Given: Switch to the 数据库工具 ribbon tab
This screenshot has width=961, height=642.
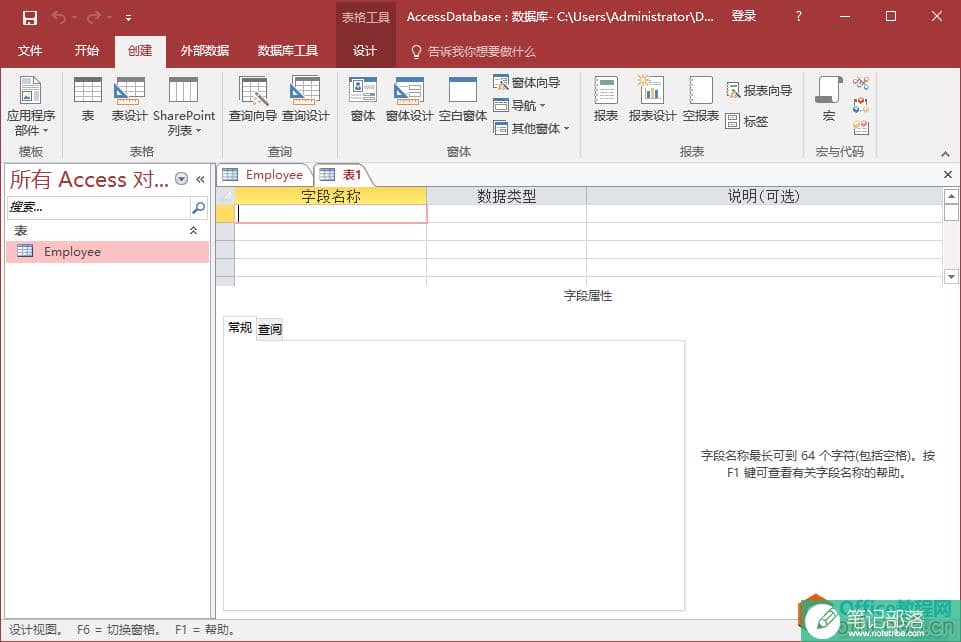Looking at the screenshot, I should (x=287, y=51).
